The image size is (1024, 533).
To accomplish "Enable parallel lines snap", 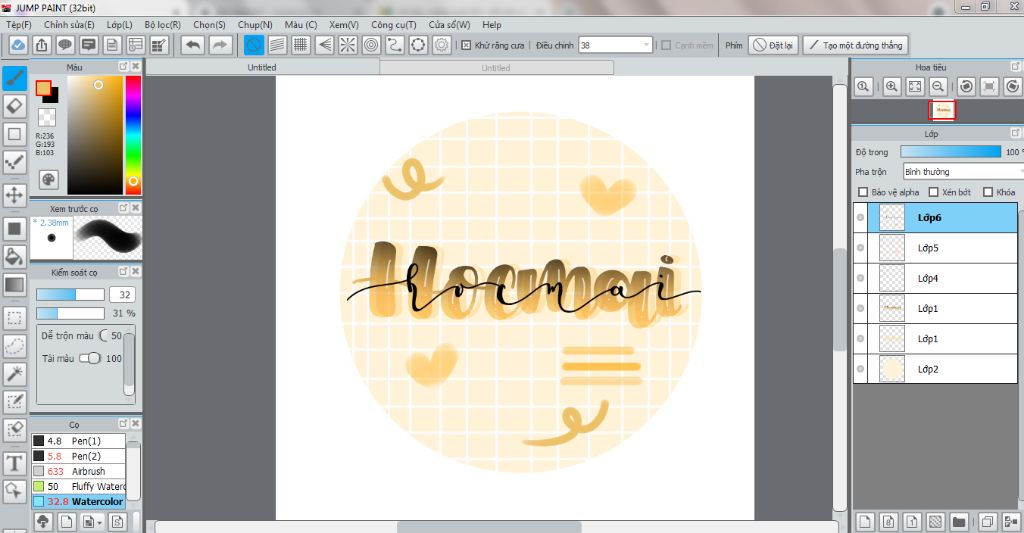I will (x=278, y=45).
